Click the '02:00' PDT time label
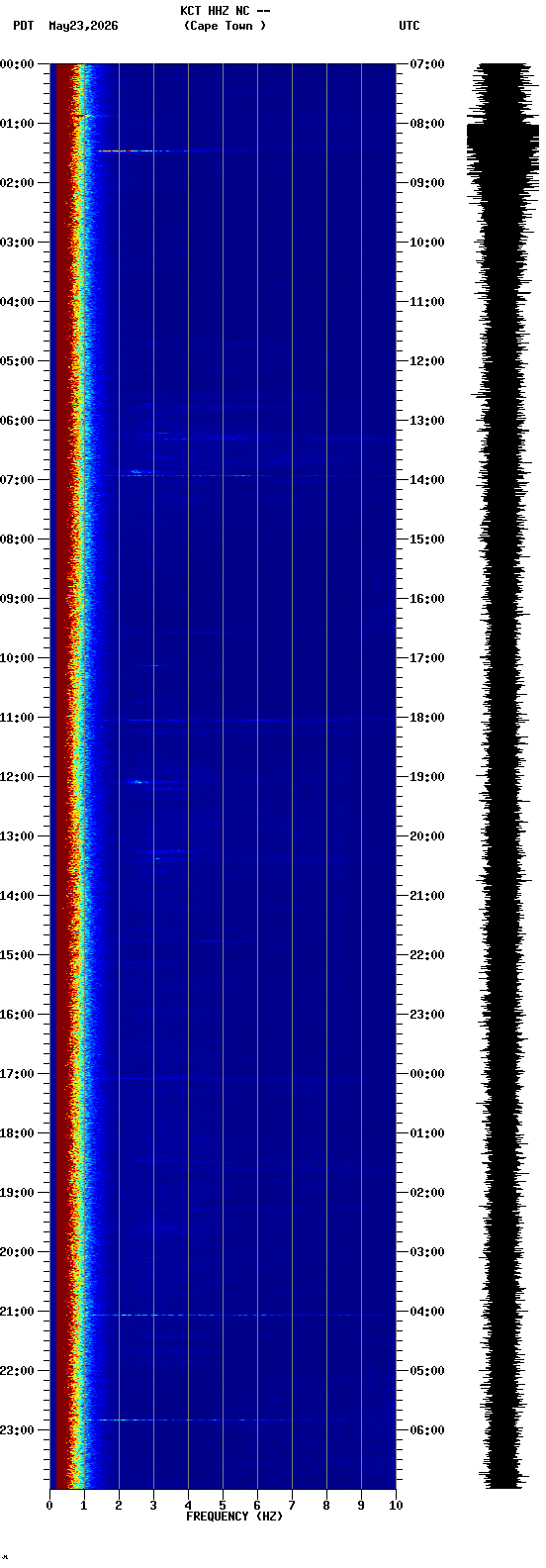546x1568 pixels. (x=17, y=183)
